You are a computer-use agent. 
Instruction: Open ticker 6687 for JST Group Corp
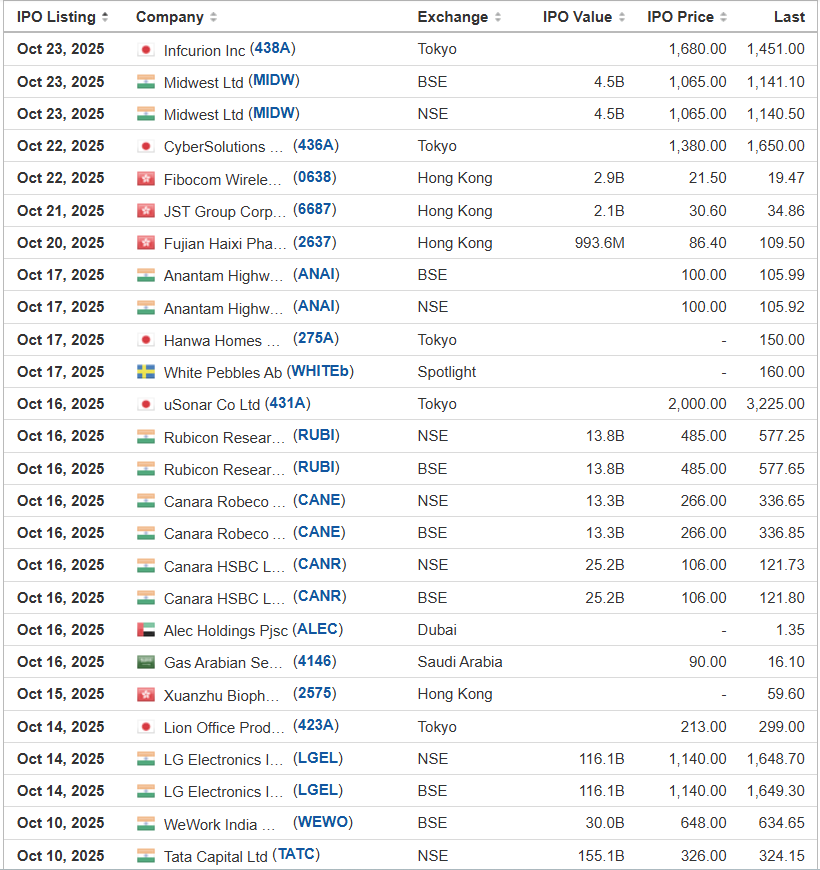(315, 210)
